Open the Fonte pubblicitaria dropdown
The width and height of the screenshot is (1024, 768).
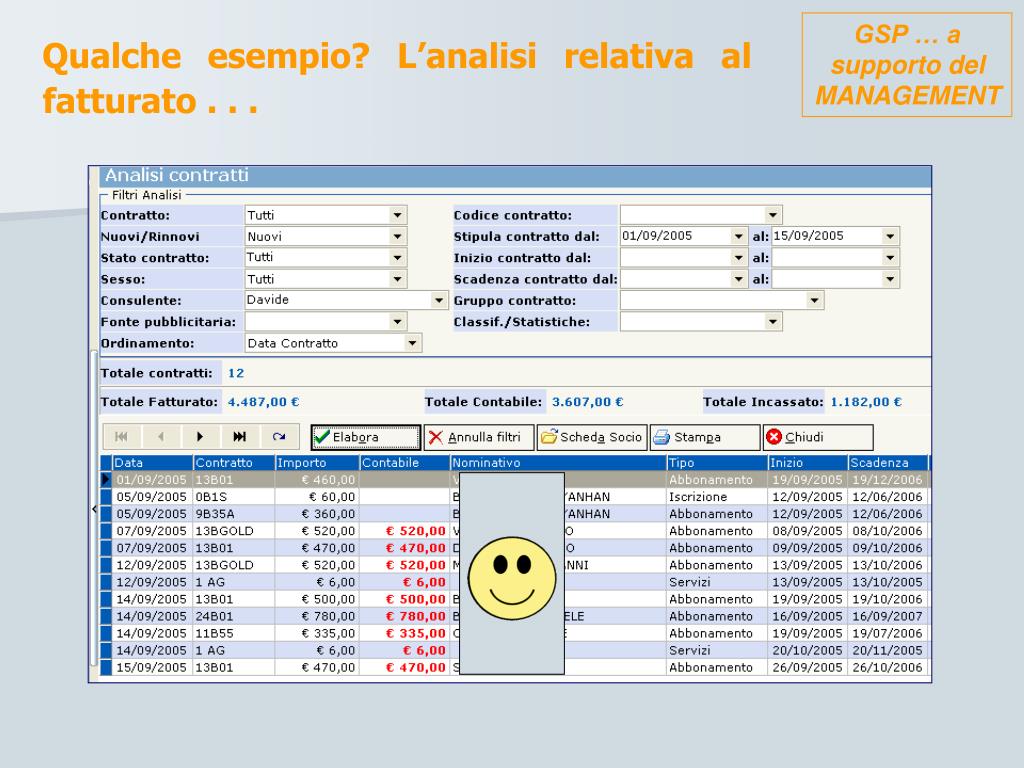397,321
